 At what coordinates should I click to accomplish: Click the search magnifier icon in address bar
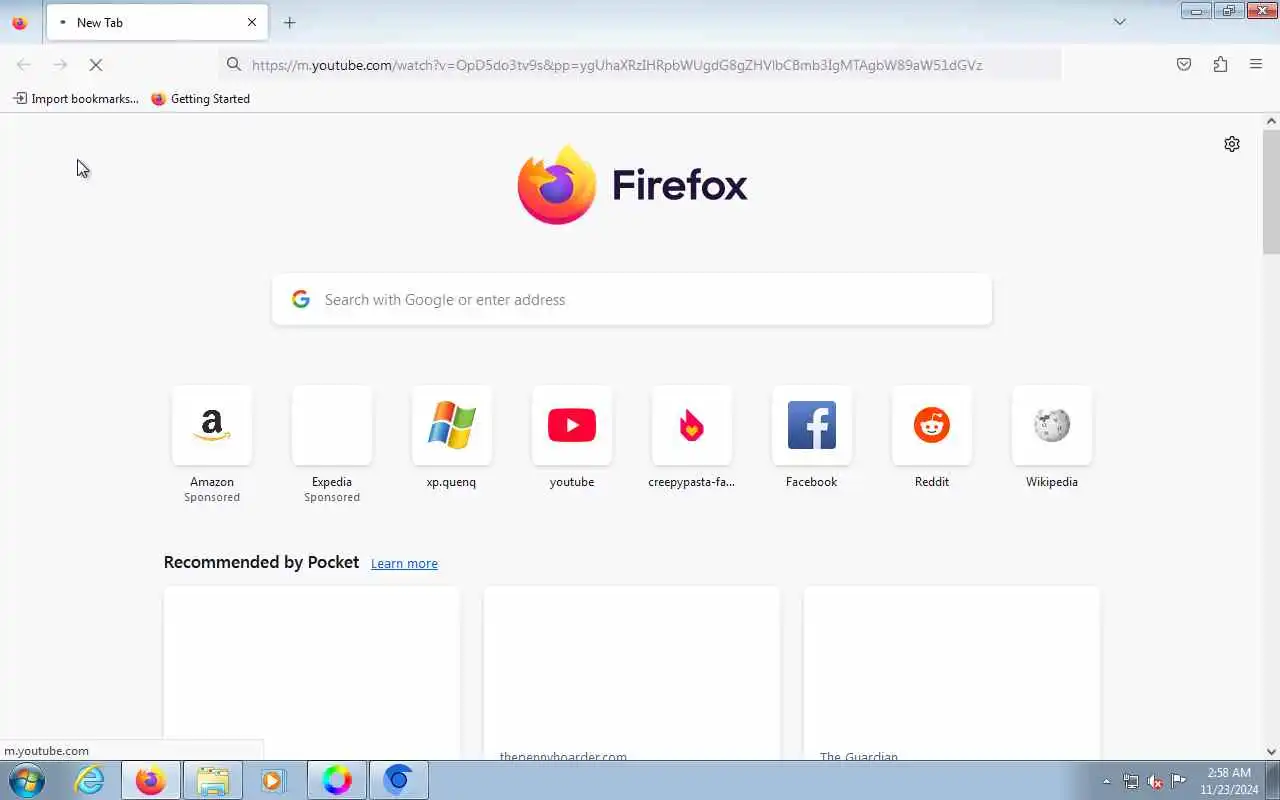(234, 64)
